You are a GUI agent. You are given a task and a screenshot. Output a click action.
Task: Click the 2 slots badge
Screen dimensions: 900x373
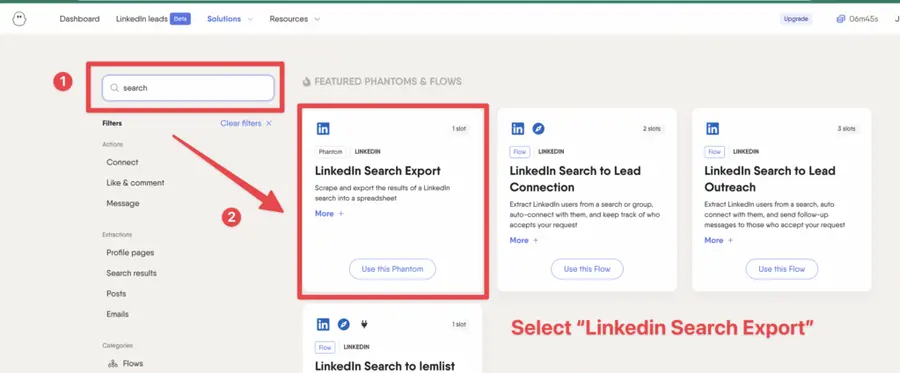[652, 129]
